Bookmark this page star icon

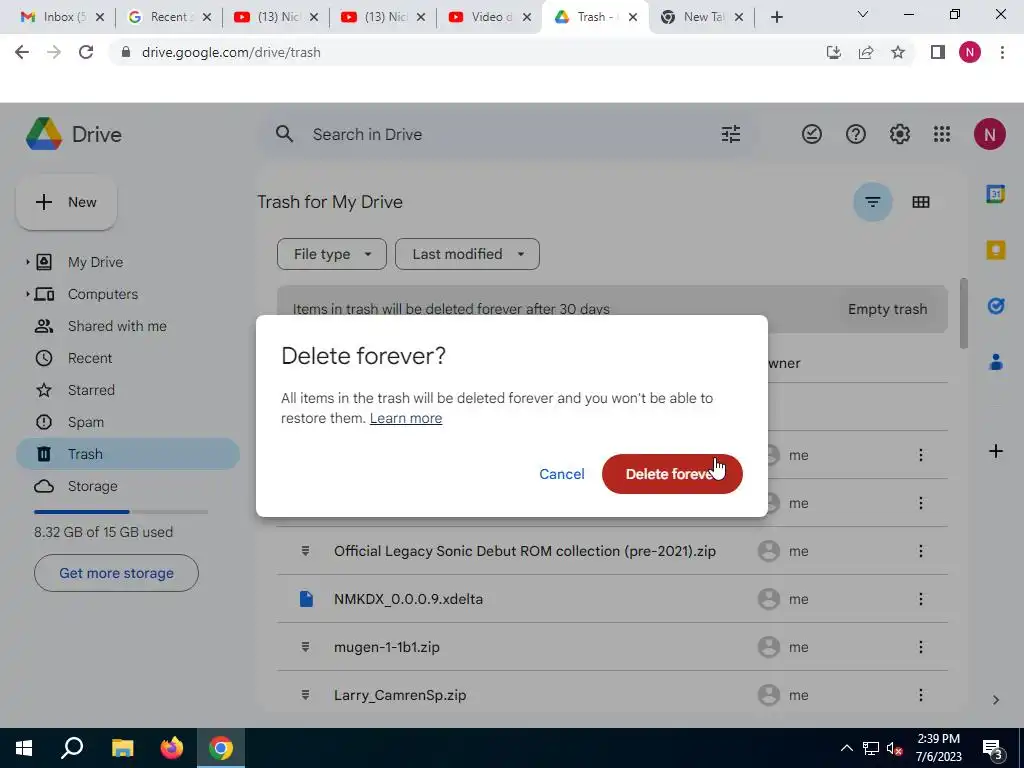click(898, 52)
